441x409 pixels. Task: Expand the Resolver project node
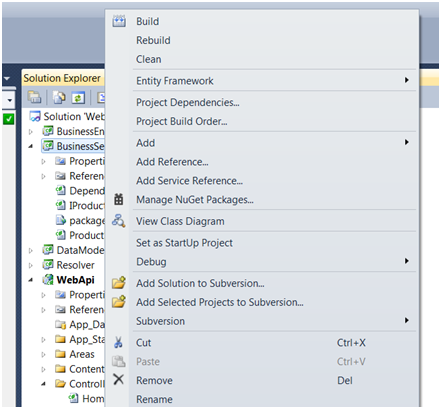click(31, 265)
